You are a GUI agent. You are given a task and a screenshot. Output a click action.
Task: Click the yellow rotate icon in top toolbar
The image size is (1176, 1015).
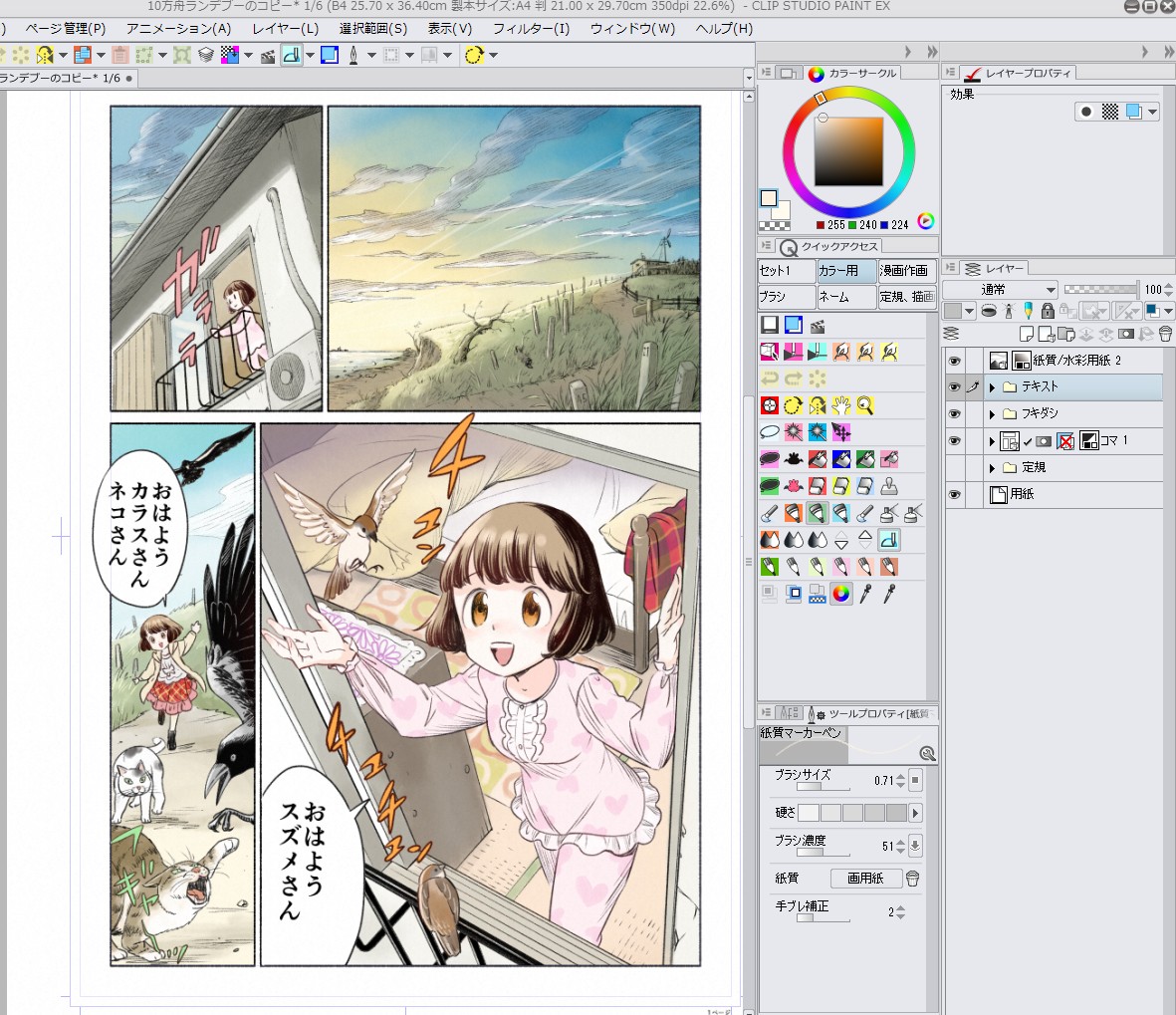point(473,55)
